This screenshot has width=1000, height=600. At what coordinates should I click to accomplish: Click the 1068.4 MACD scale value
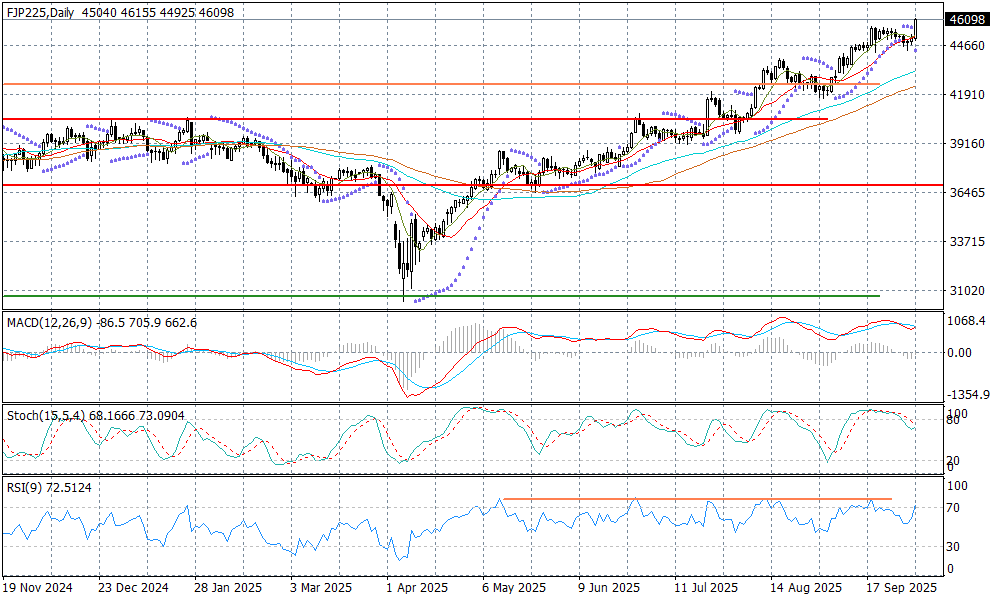pos(966,321)
